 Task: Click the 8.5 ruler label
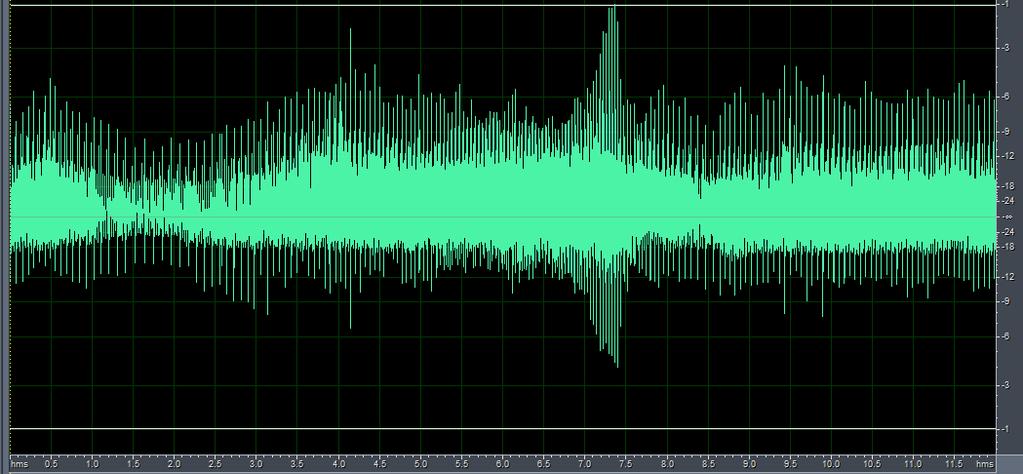[708, 464]
